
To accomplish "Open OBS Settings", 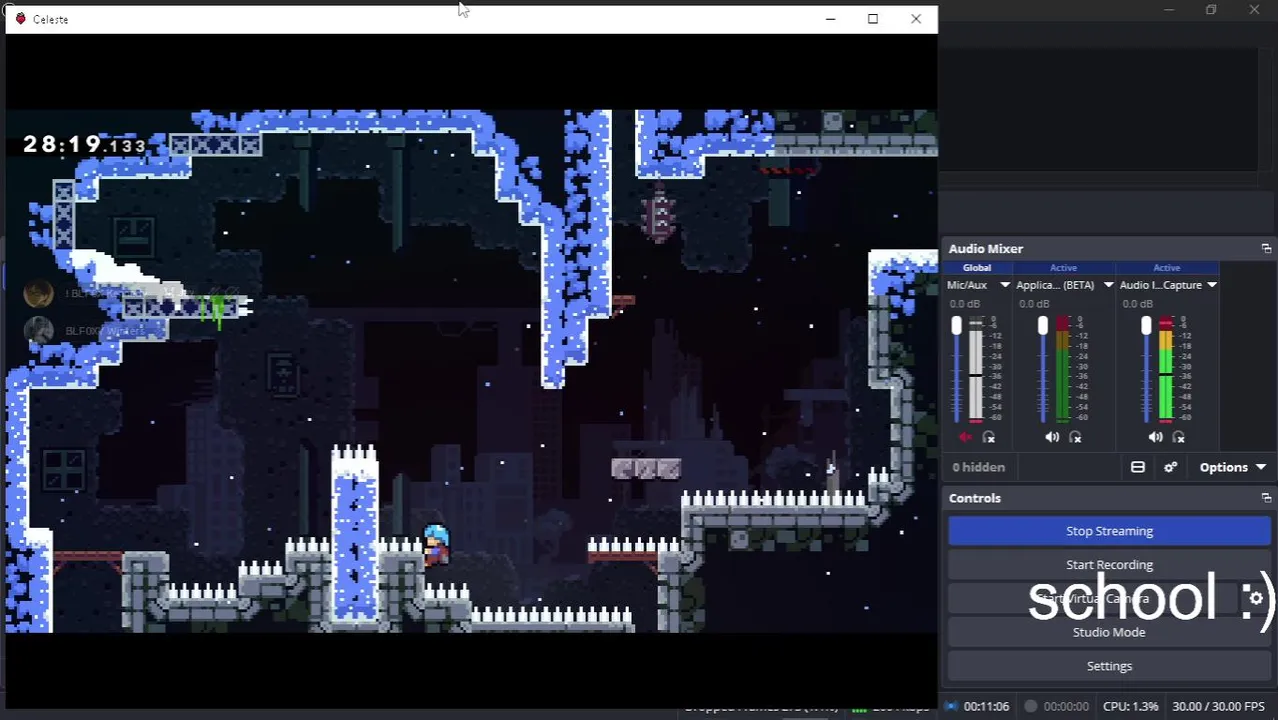I will pos(1109,666).
